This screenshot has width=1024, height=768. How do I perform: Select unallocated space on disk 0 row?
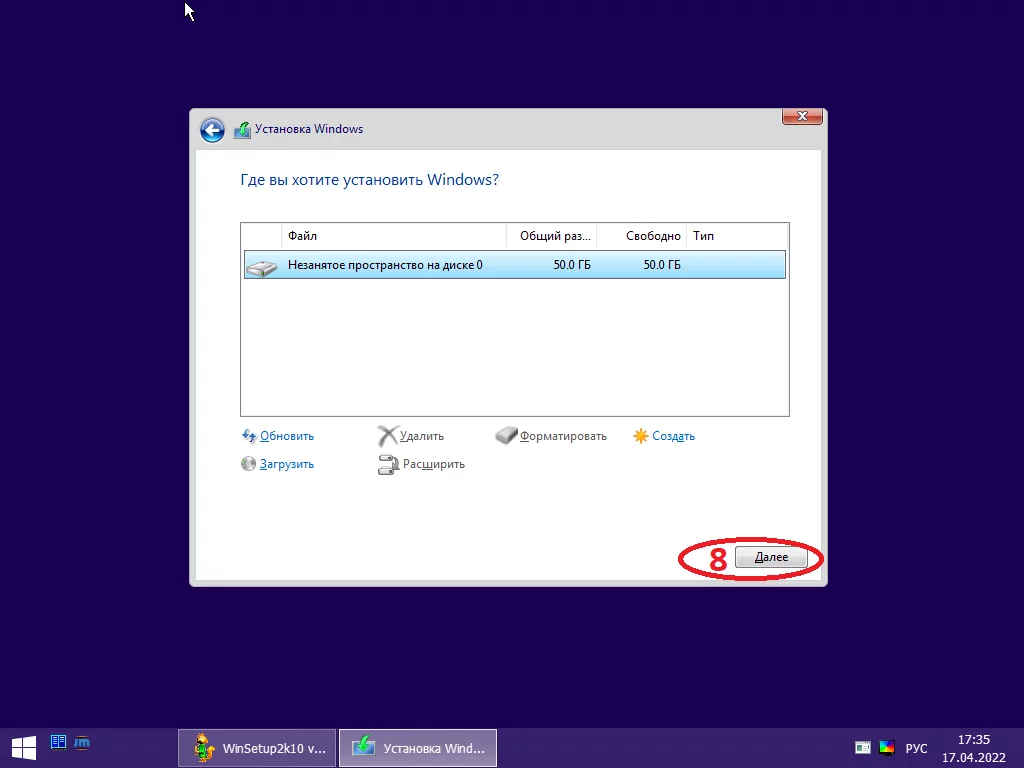point(515,264)
